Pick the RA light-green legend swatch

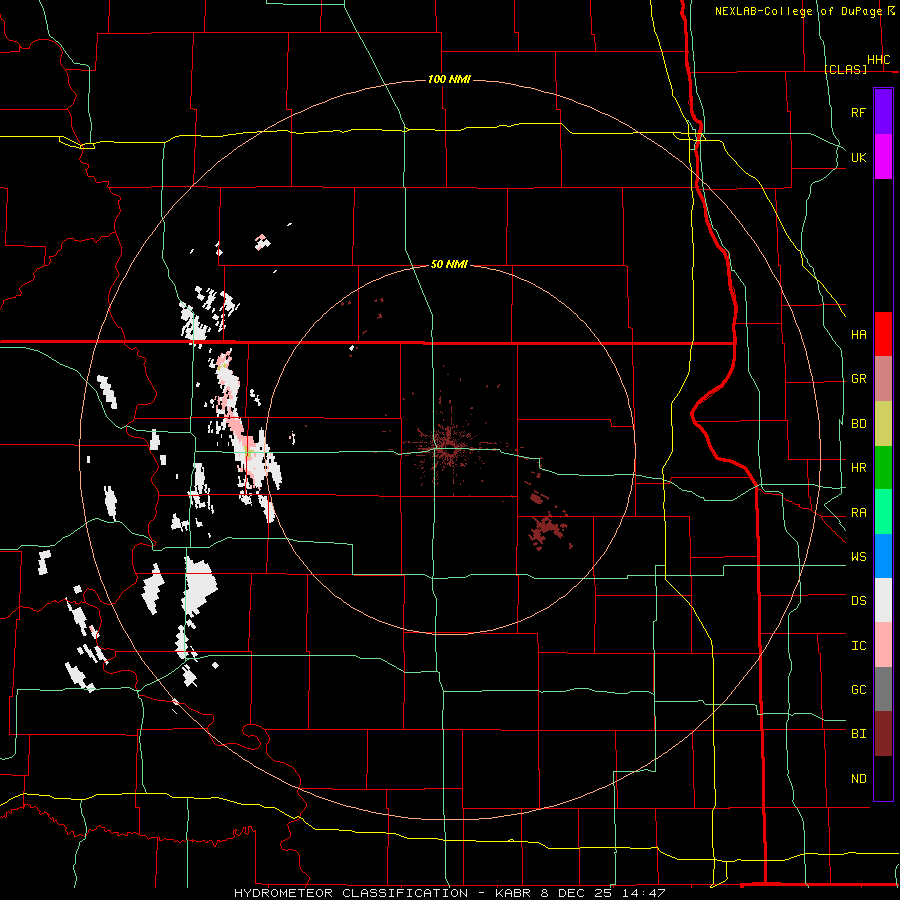click(883, 512)
